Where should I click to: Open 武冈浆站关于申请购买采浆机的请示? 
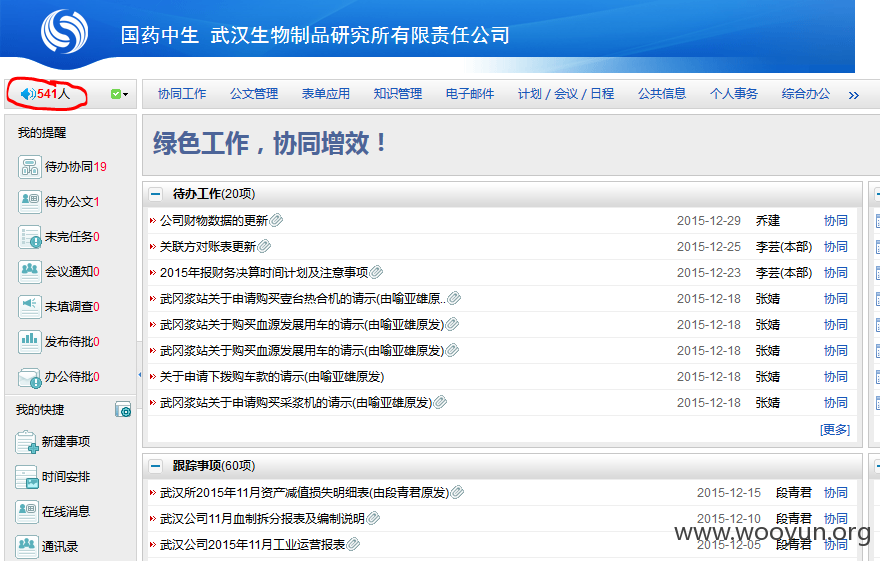(x=296, y=403)
